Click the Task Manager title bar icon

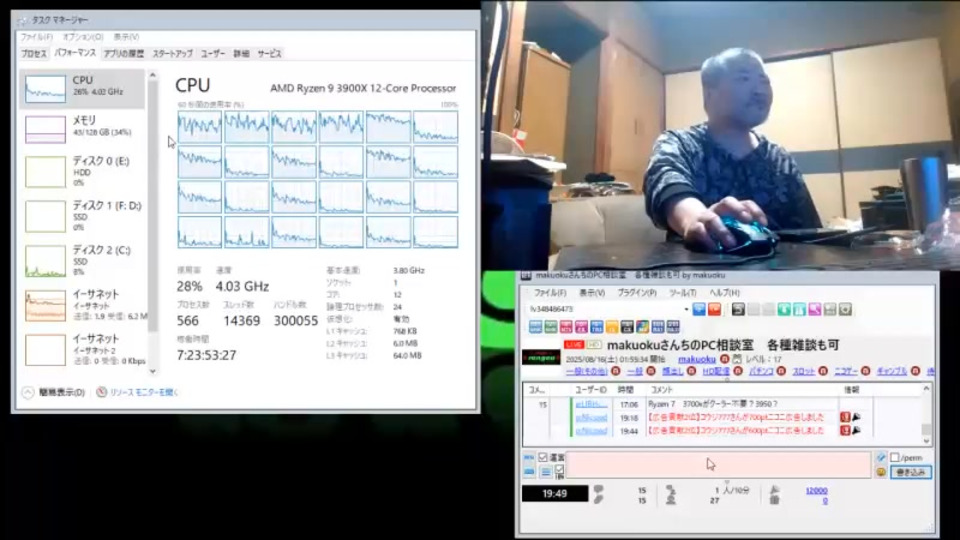[x=23, y=20]
